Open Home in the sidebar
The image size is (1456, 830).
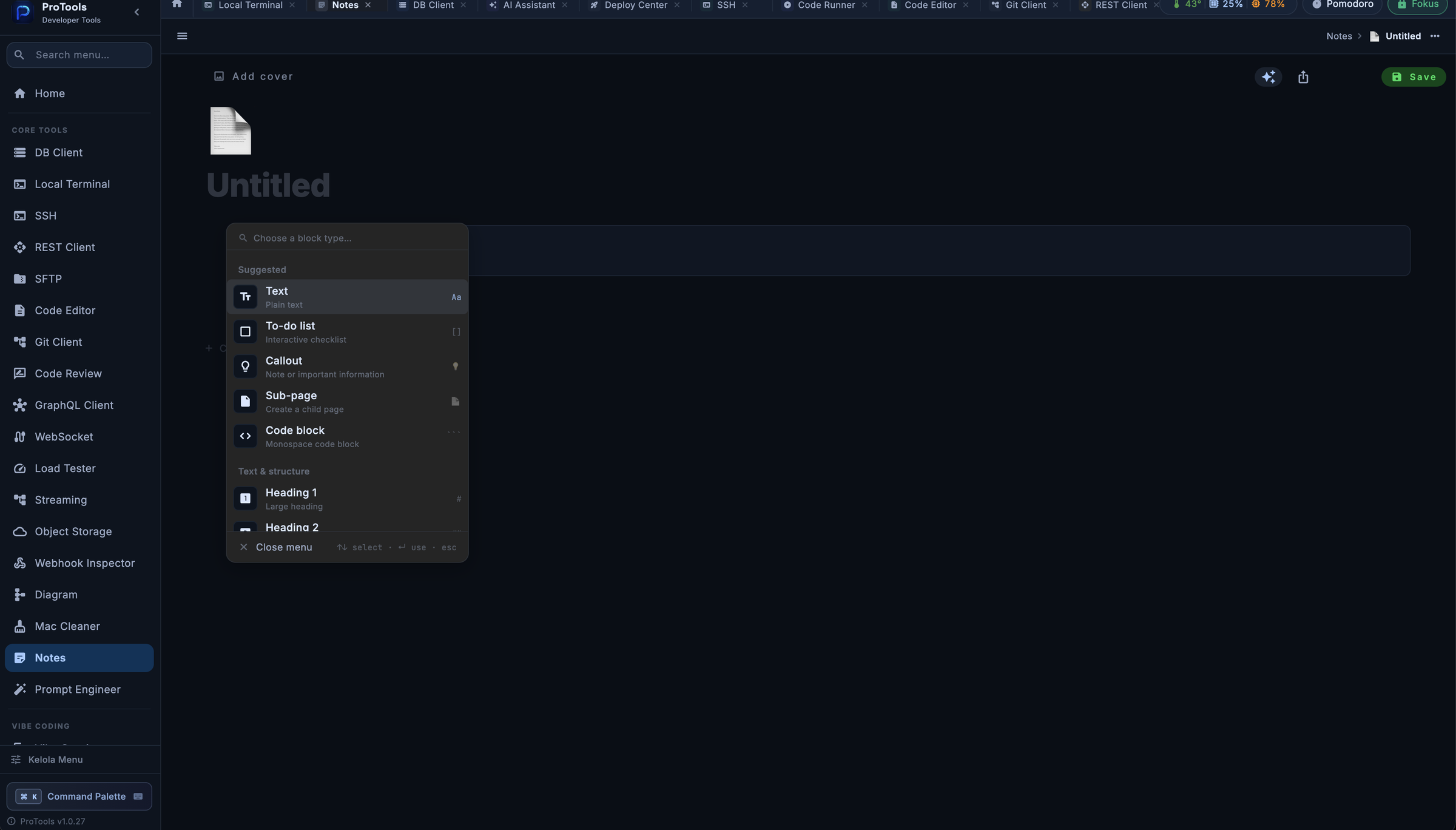click(x=79, y=93)
